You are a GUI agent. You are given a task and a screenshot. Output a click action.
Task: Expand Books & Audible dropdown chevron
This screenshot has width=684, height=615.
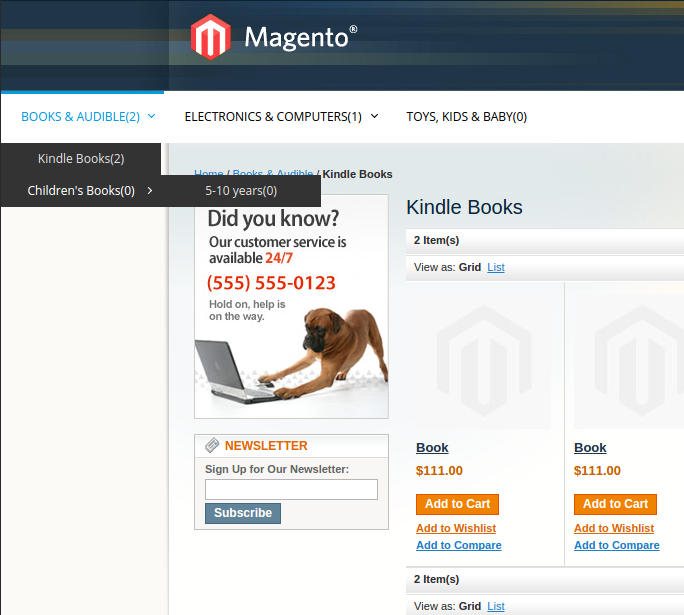coord(151,116)
